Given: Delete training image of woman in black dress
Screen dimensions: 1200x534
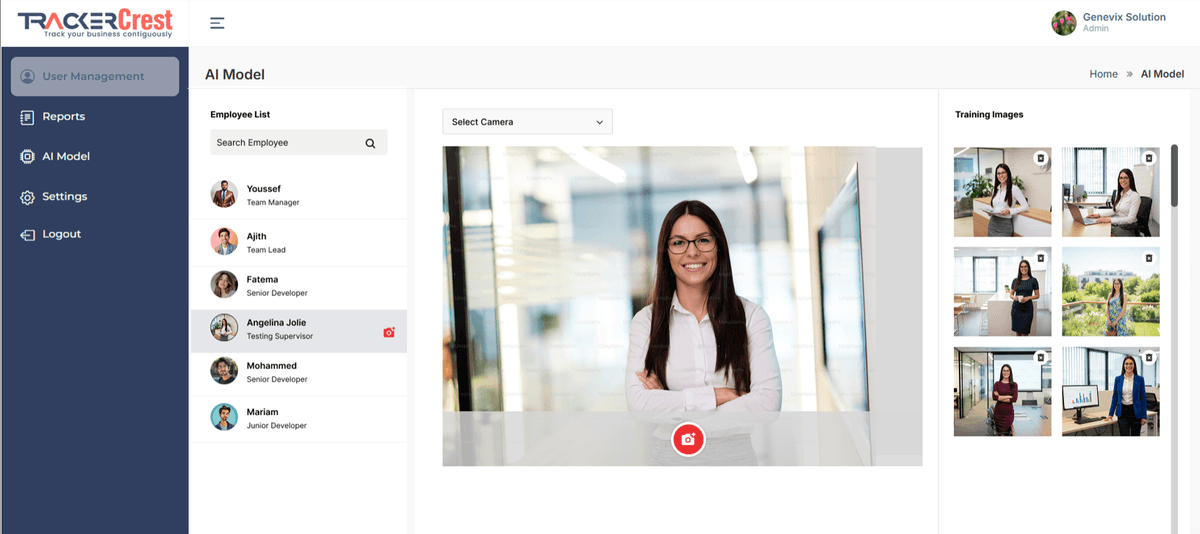Looking at the screenshot, I should (1040, 258).
